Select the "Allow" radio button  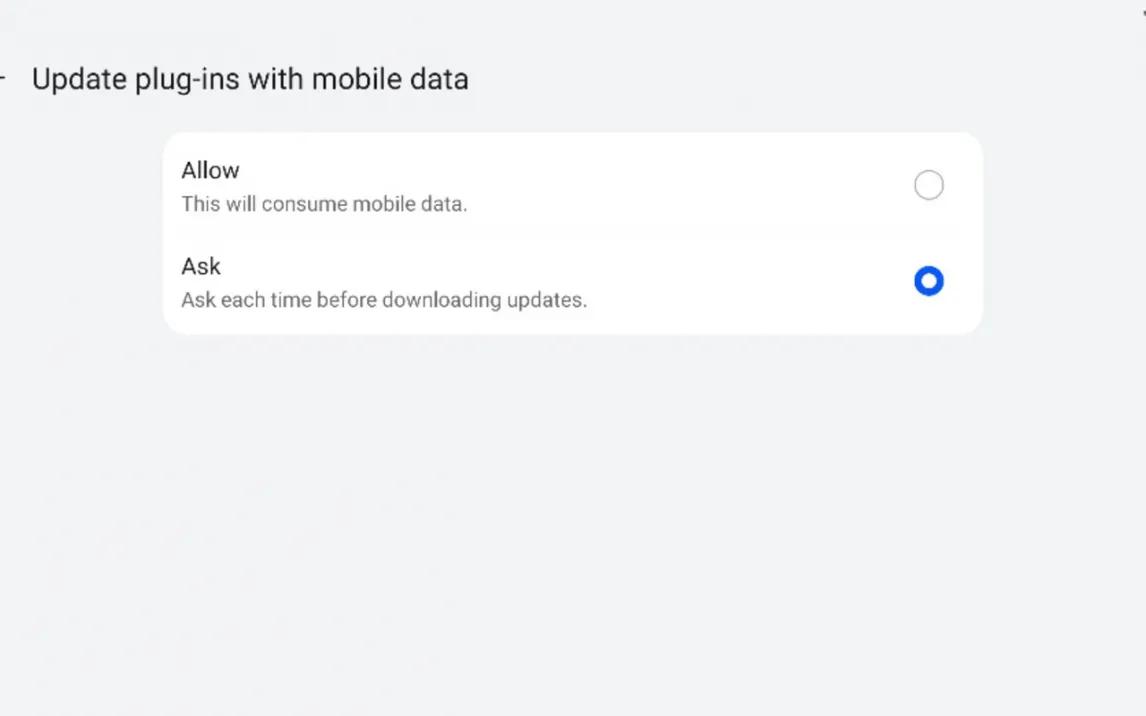coord(928,185)
